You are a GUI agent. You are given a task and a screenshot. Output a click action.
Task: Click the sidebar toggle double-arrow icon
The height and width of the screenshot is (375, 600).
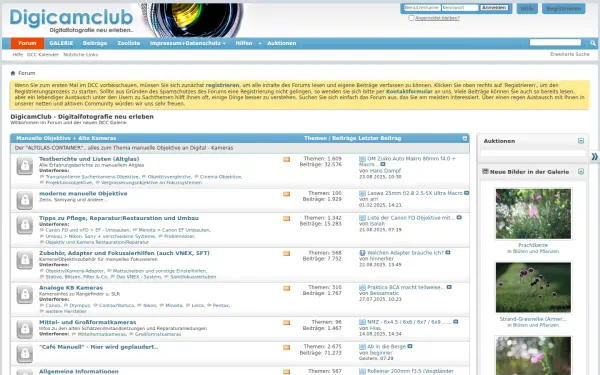click(x=595, y=157)
